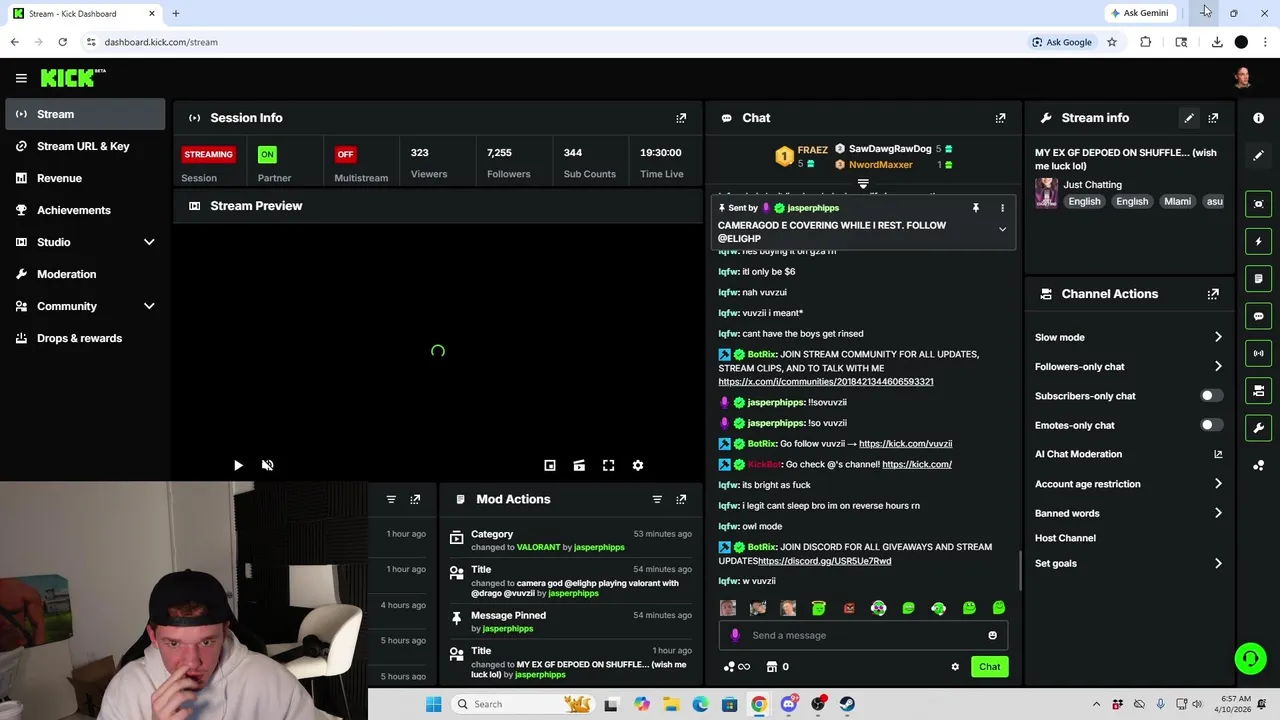
Task: Click the lightning bolt icon in right sidebar
Action: [1259, 241]
